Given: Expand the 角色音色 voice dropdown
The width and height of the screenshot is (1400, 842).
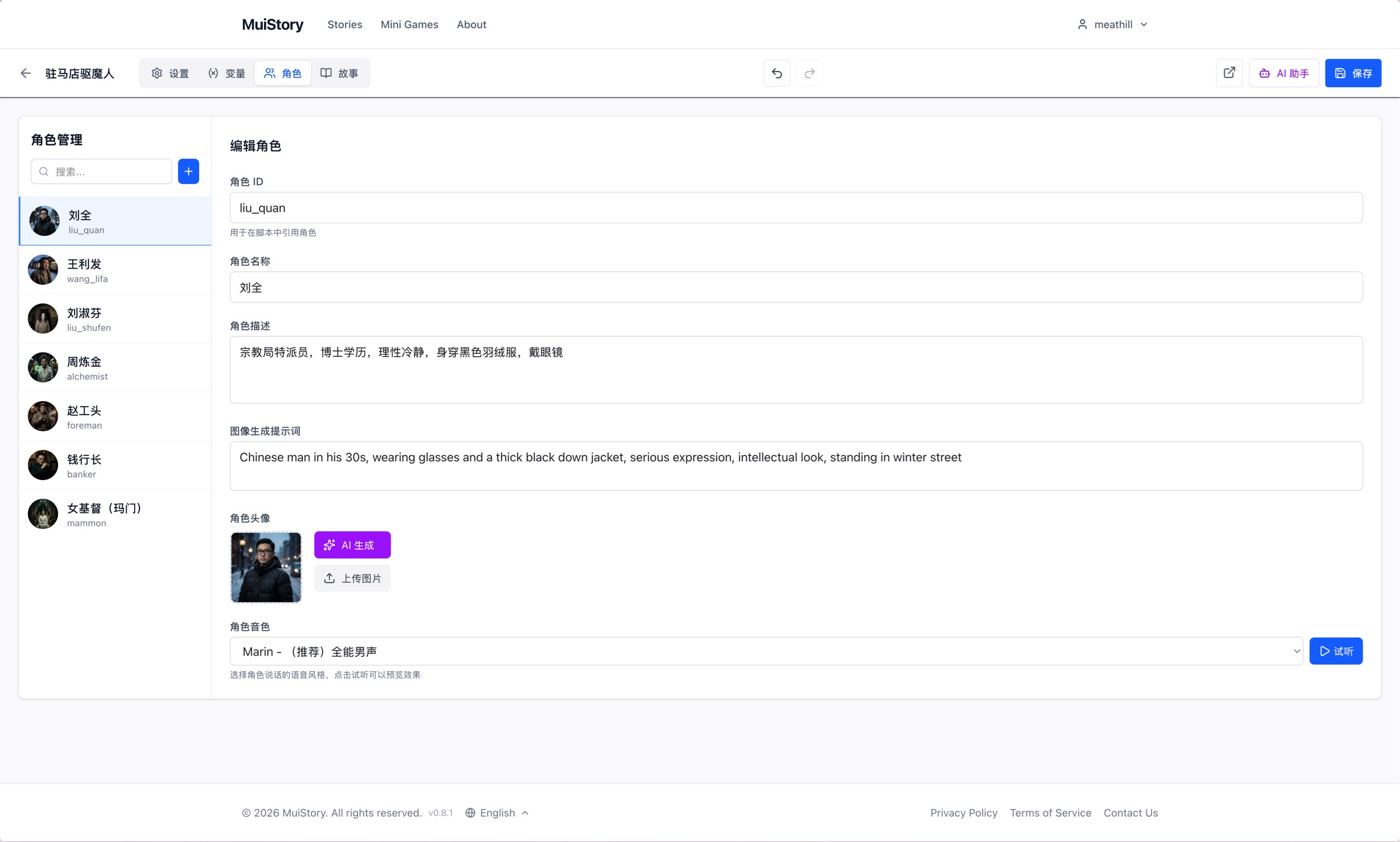Looking at the screenshot, I should point(766,651).
